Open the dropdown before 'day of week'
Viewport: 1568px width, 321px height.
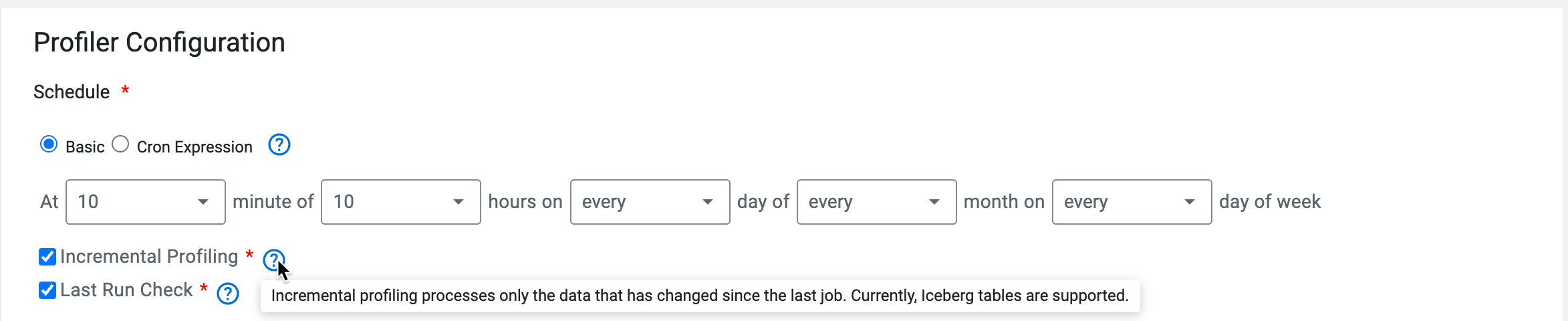coord(1131,202)
